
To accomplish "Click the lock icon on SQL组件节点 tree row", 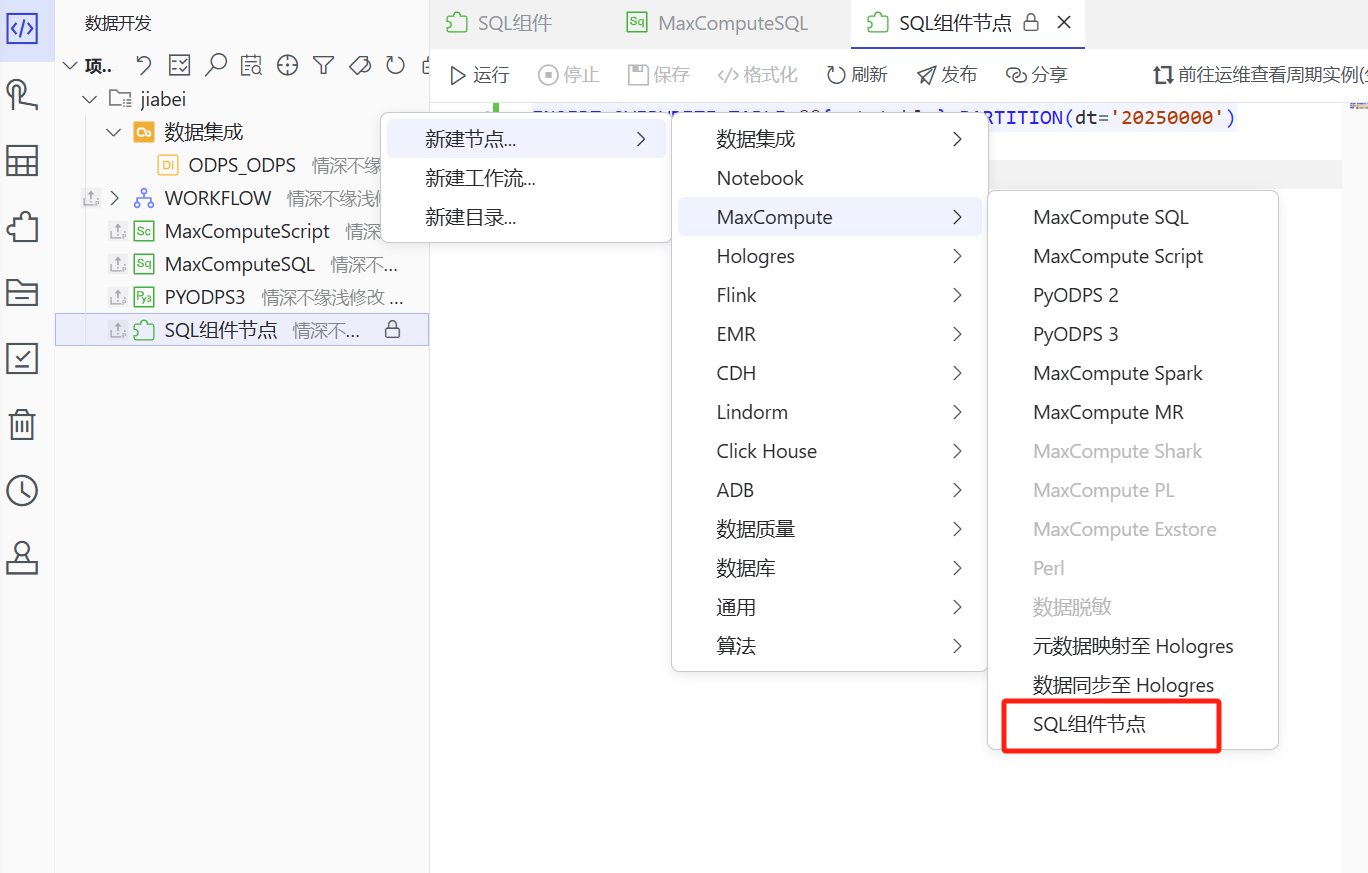I will pos(393,329).
